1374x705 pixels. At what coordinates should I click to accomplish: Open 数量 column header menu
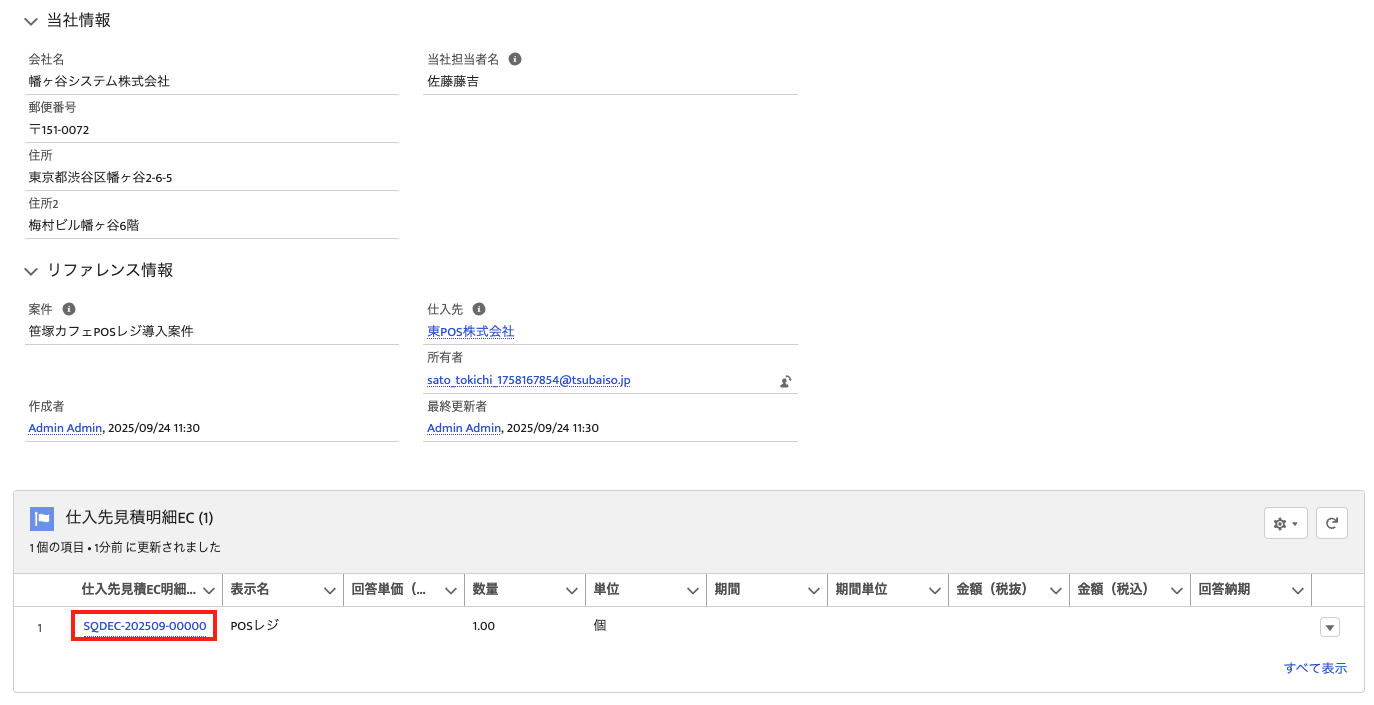click(572, 591)
